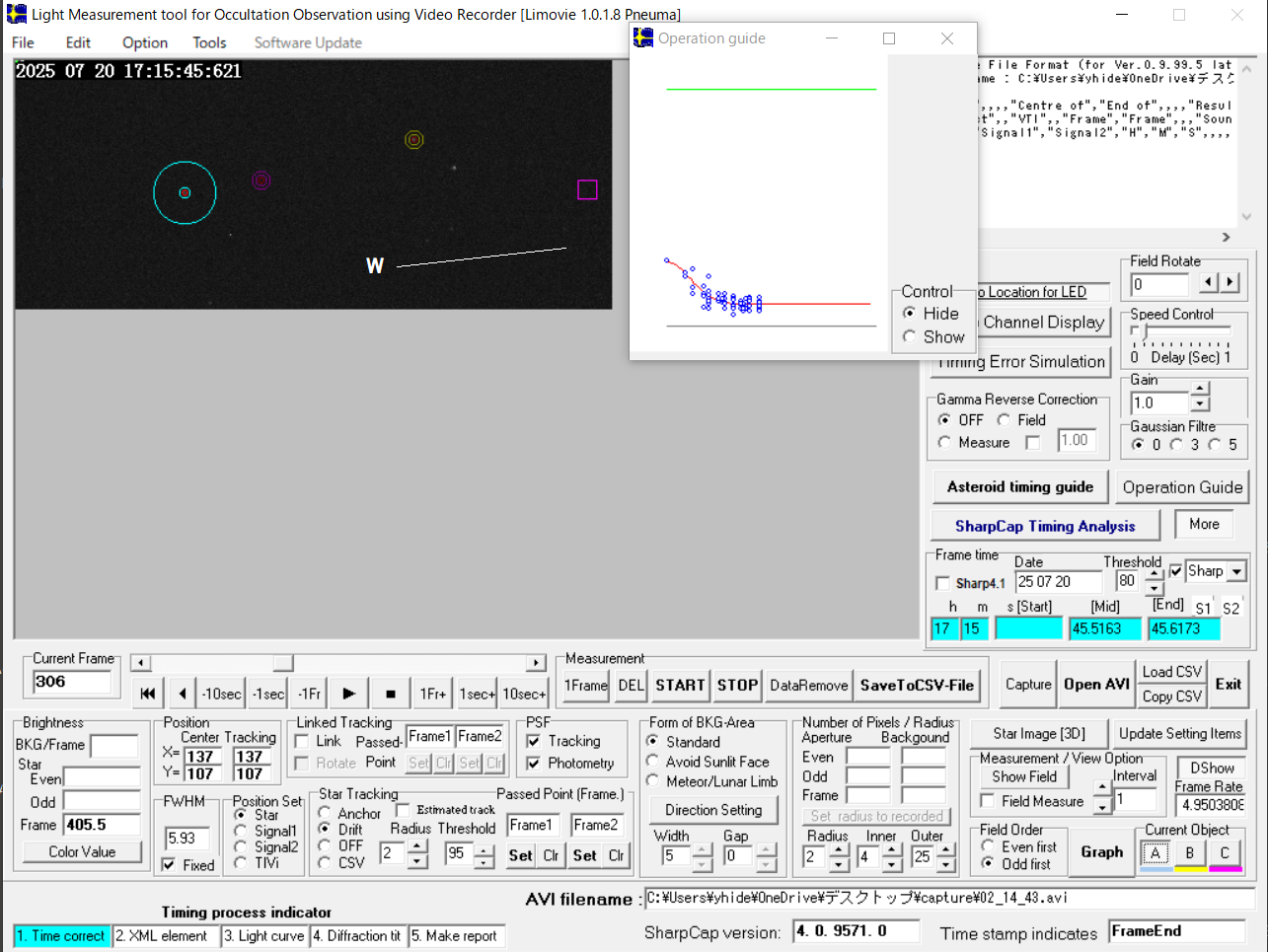1268x952 pixels.
Task: Step back one frame using left arrow icon
Action: [x=182, y=694]
